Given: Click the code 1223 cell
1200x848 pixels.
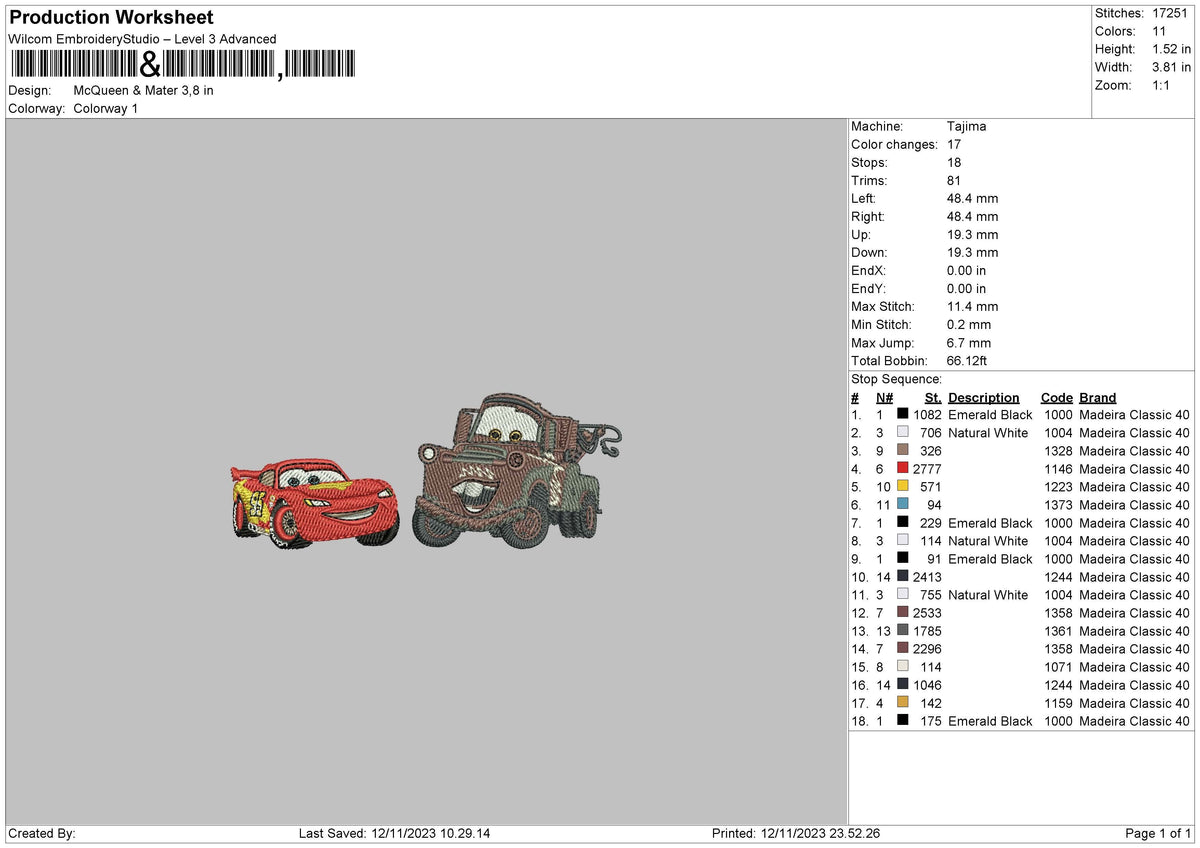Looking at the screenshot, I should (x=1057, y=487).
